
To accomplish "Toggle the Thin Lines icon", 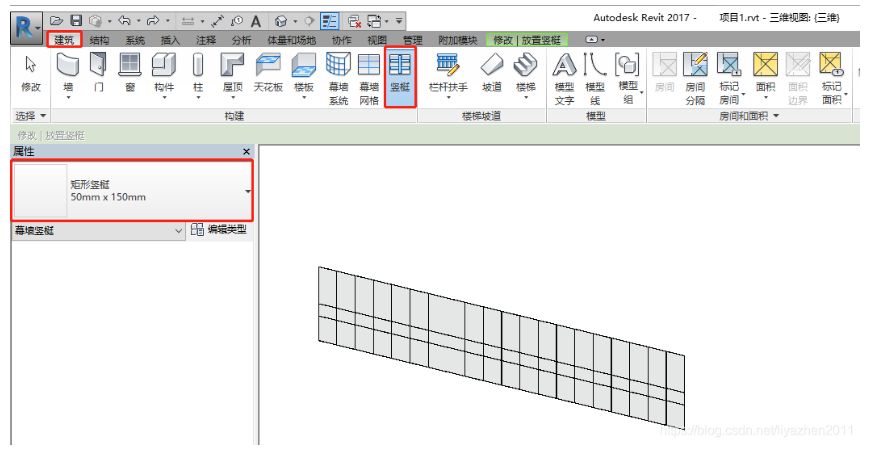I will coord(330,21).
